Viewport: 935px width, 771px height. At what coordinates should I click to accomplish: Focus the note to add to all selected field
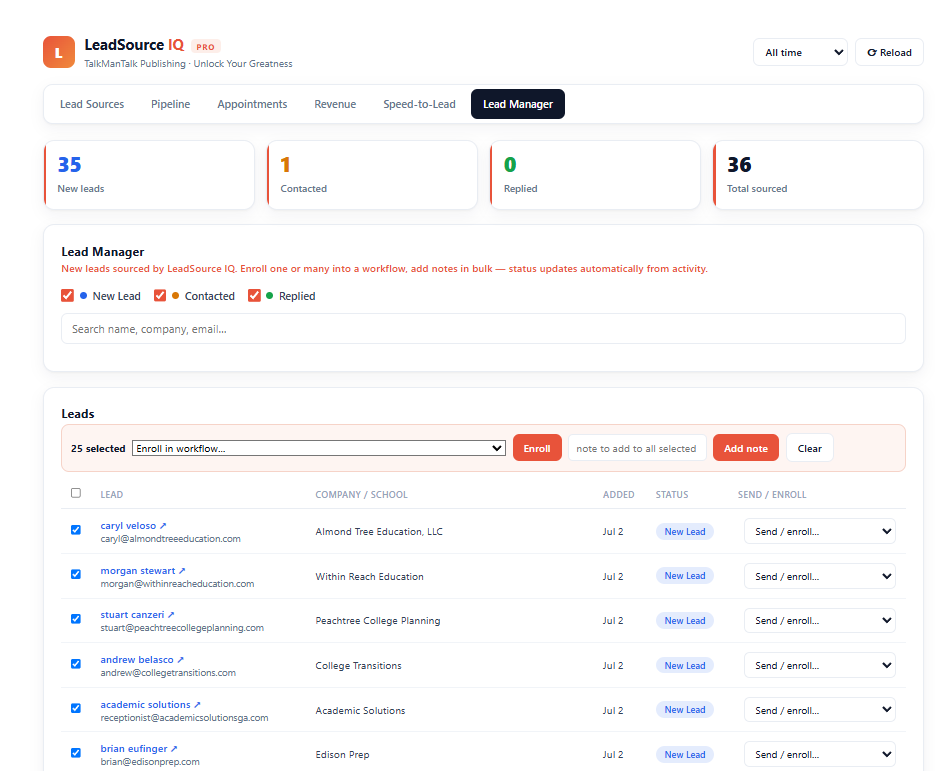coord(637,448)
